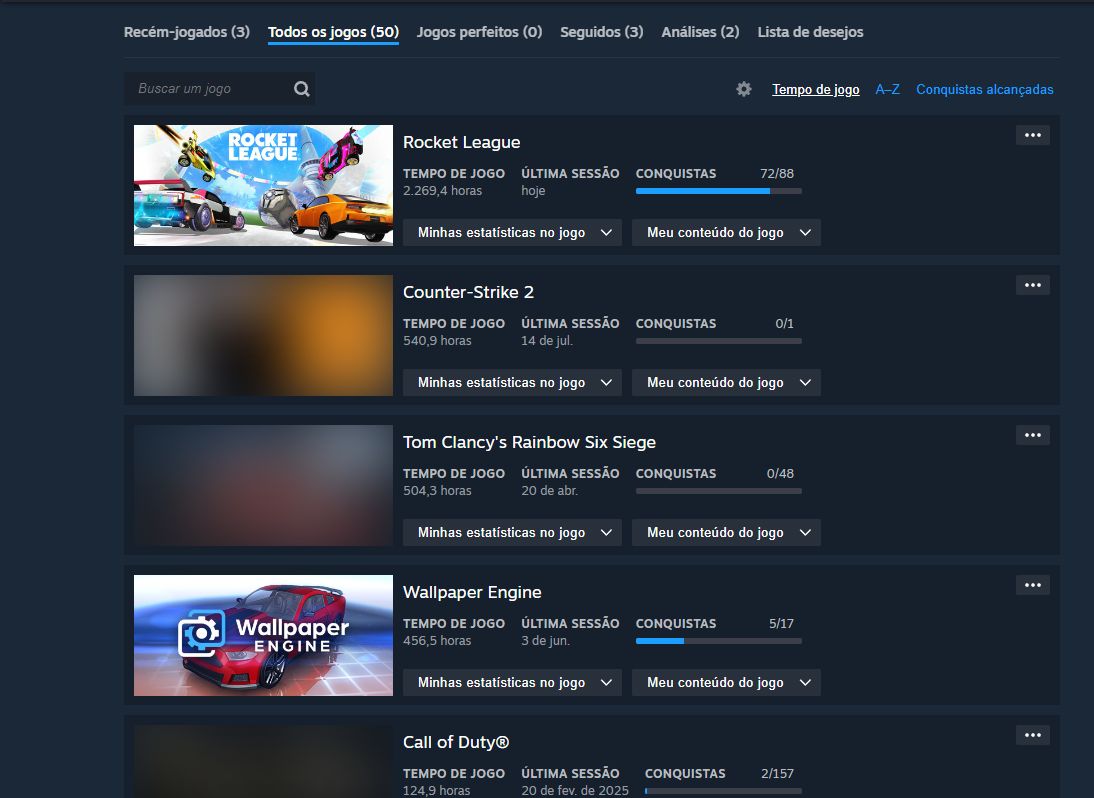Click Rocket League 'hoje' last session value

533,190
